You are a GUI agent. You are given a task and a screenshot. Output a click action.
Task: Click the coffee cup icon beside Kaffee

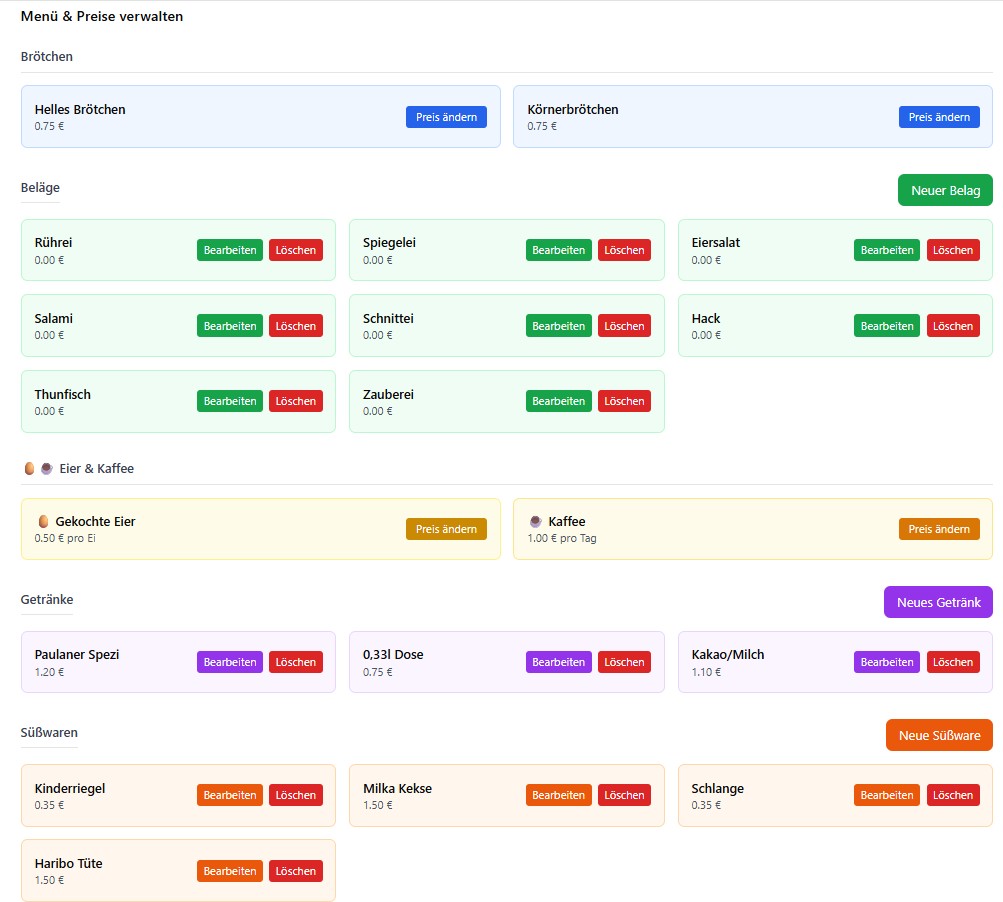pos(535,521)
